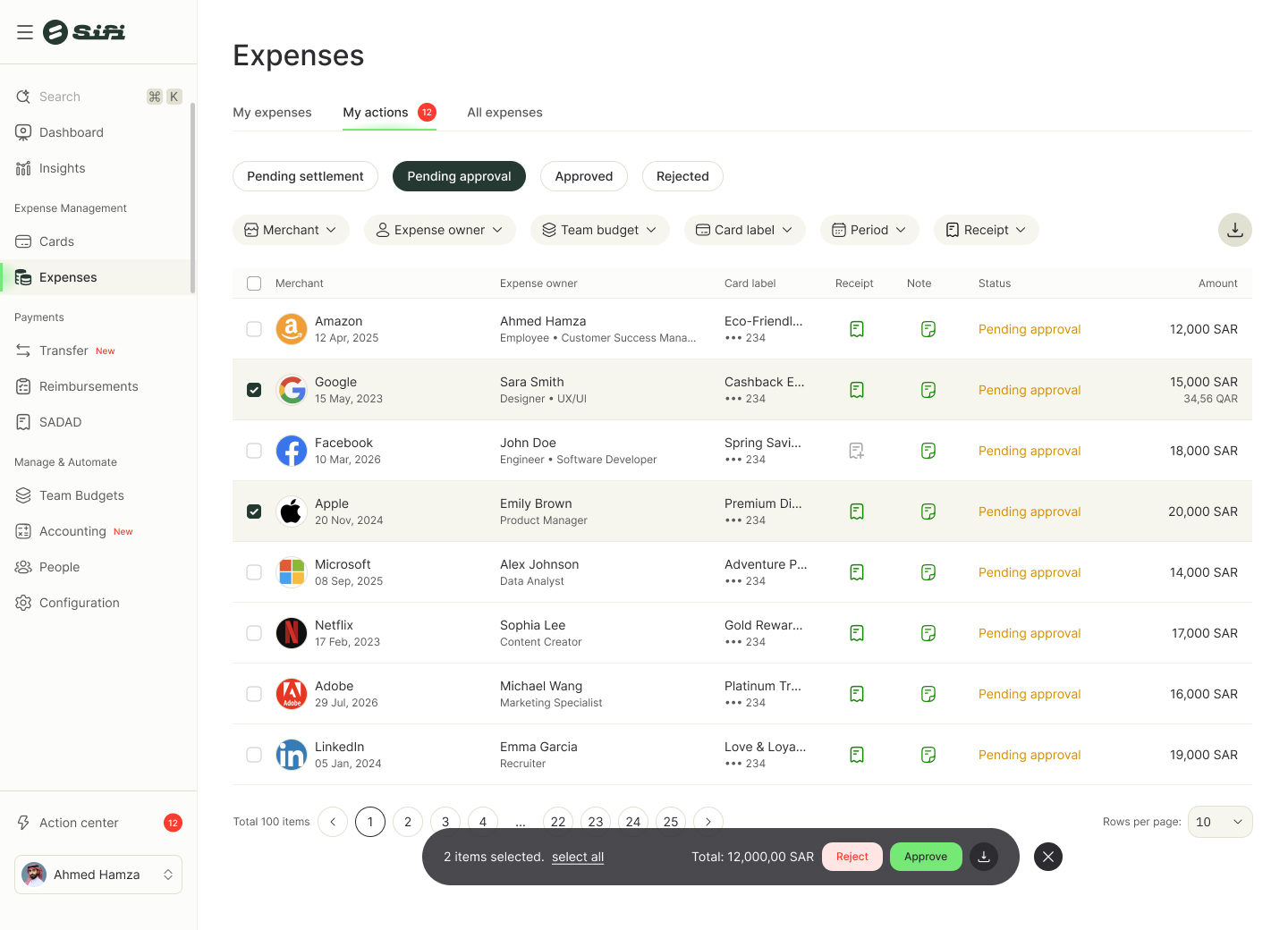The image size is (1288, 930).
Task: Open the receipt icon for Amazon expense
Action: pyautogui.click(x=856, y=329)
